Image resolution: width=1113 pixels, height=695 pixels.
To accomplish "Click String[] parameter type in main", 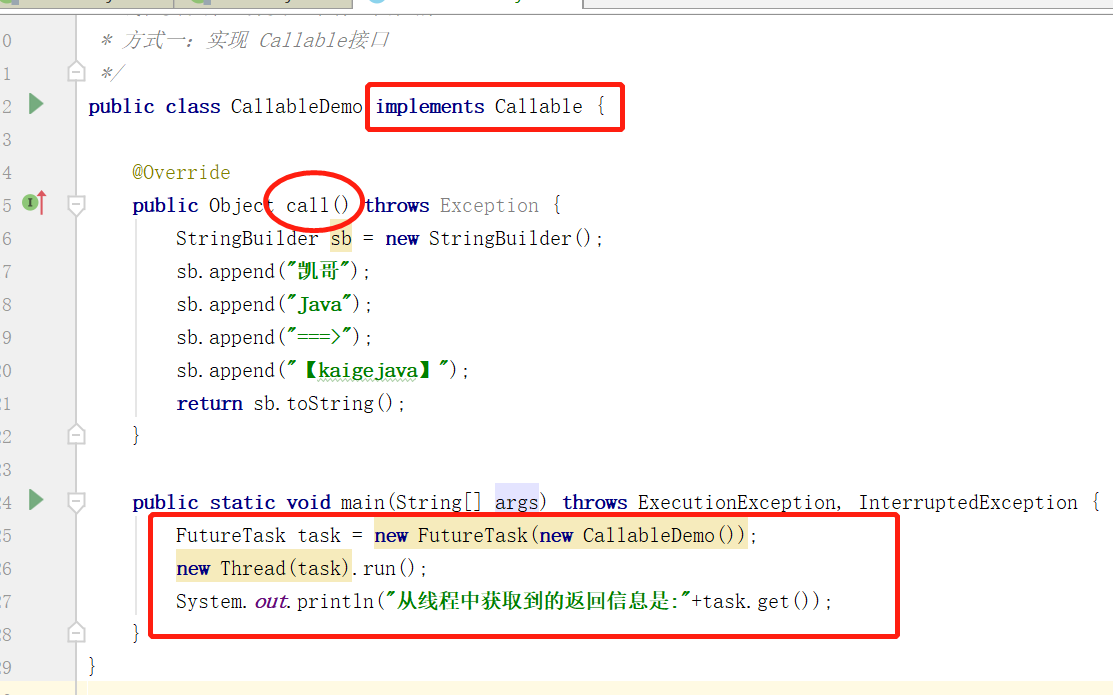I will click(438, 503).
